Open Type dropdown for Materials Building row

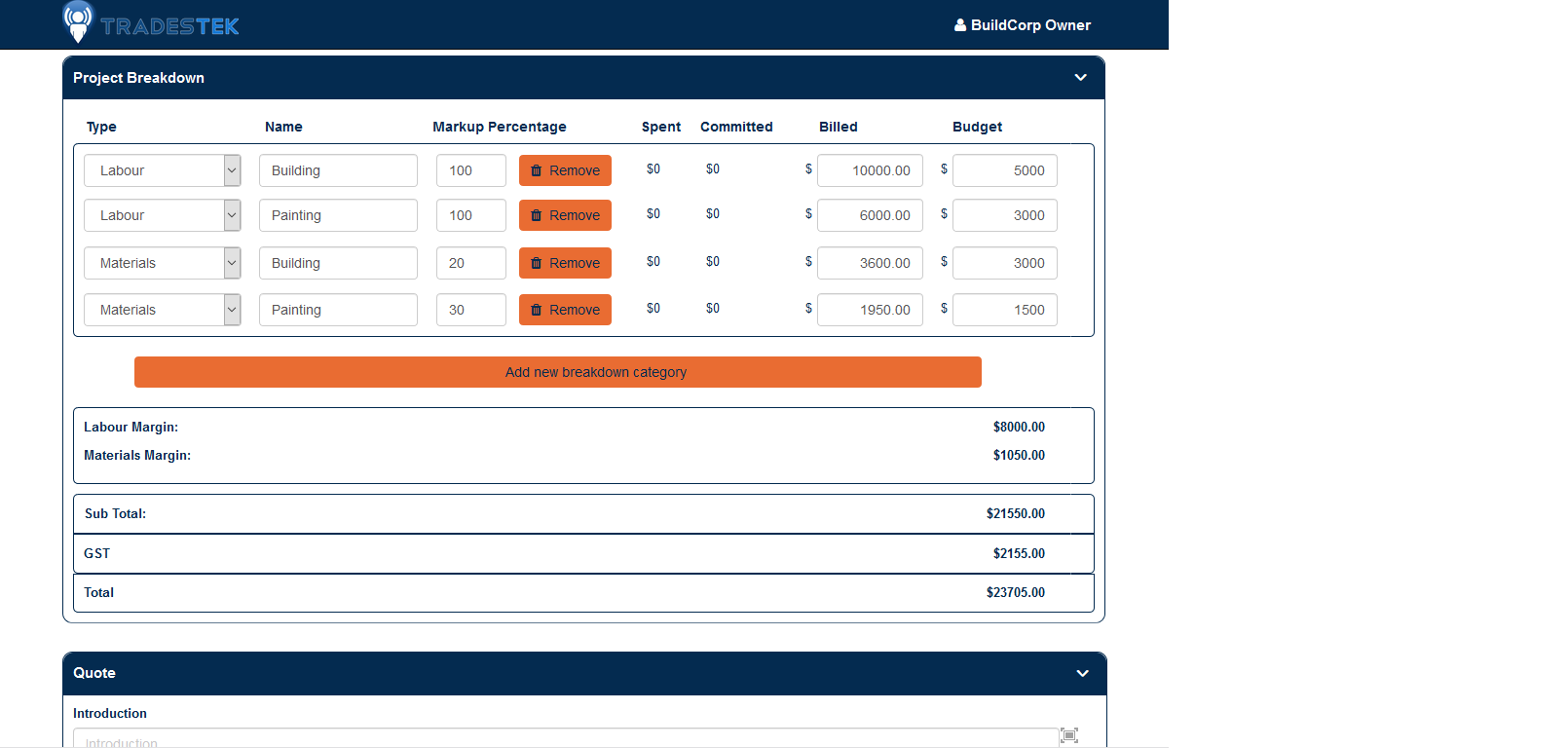(x=162, y=263)
